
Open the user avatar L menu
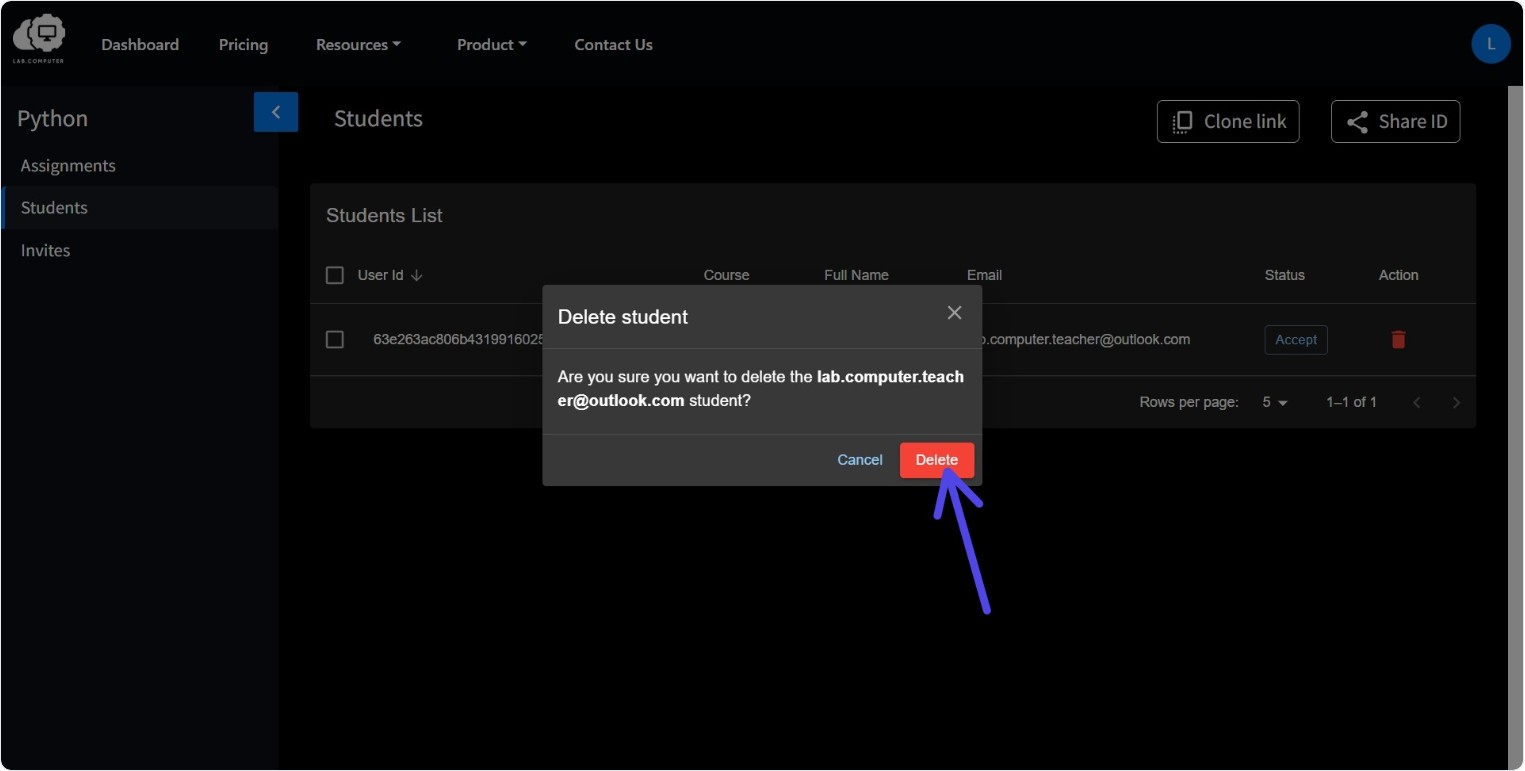(x=1491, y=44)
